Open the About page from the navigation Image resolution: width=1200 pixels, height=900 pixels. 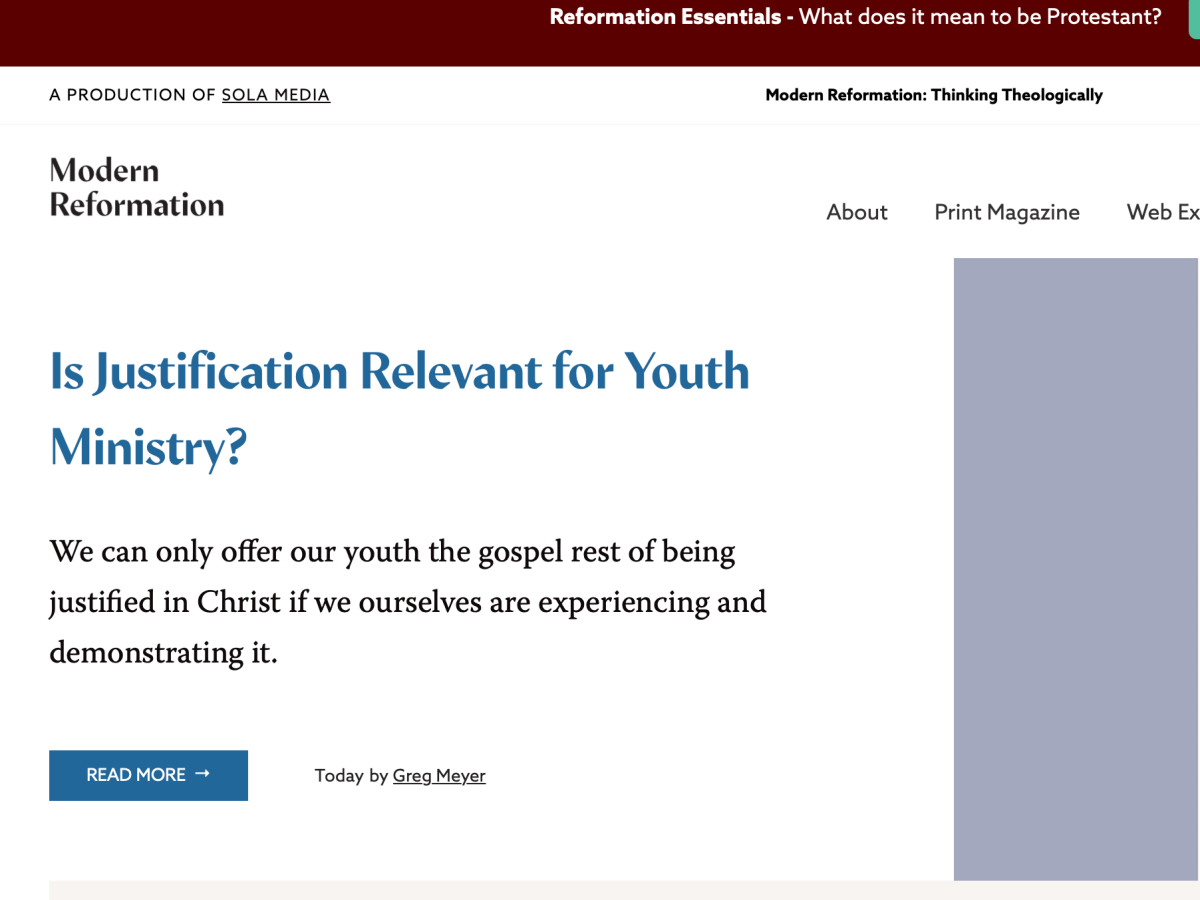pyautogui.click(x=856, y=212)
